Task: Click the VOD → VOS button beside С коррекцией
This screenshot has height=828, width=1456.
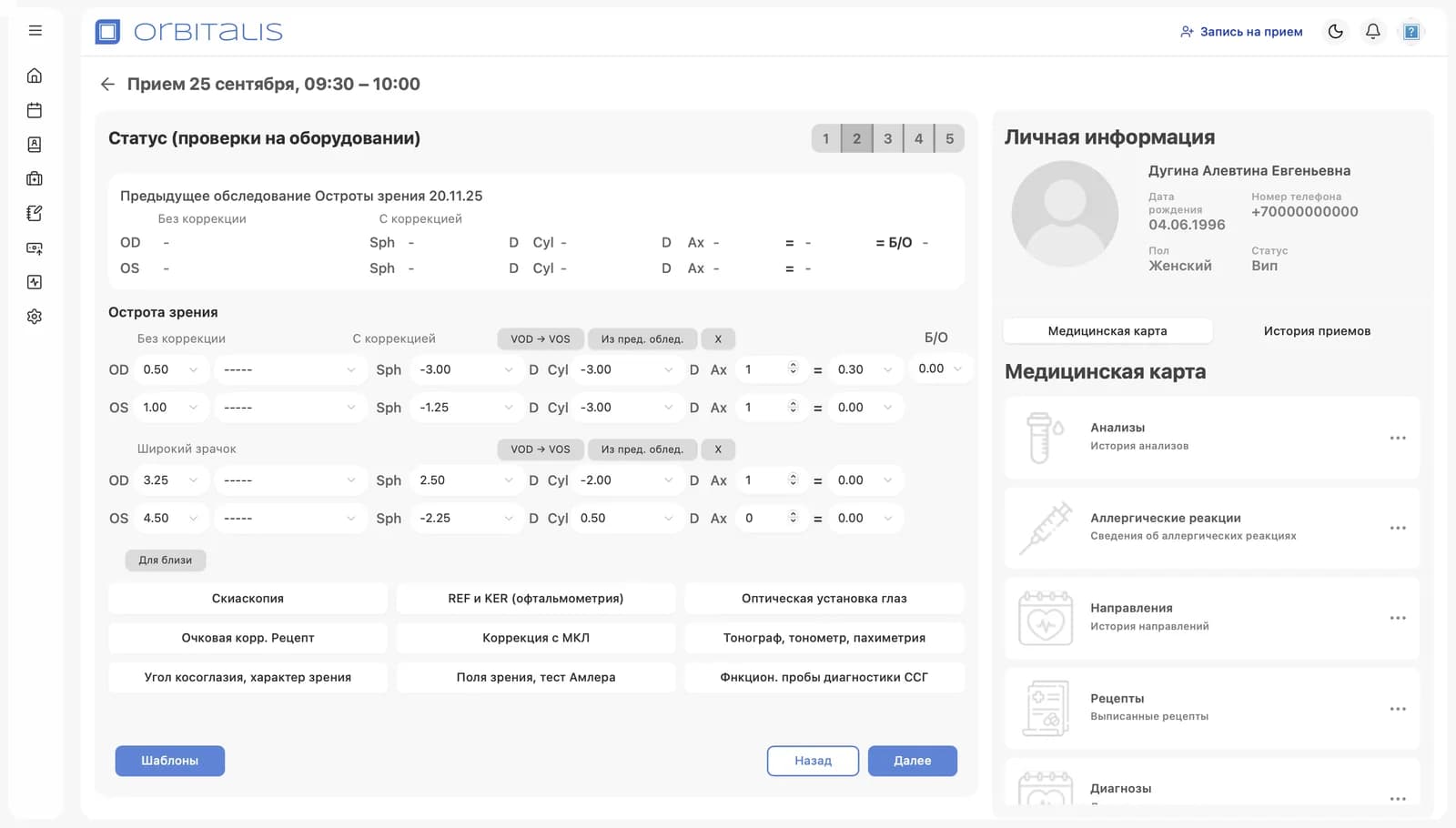Action: coord(541,339)
